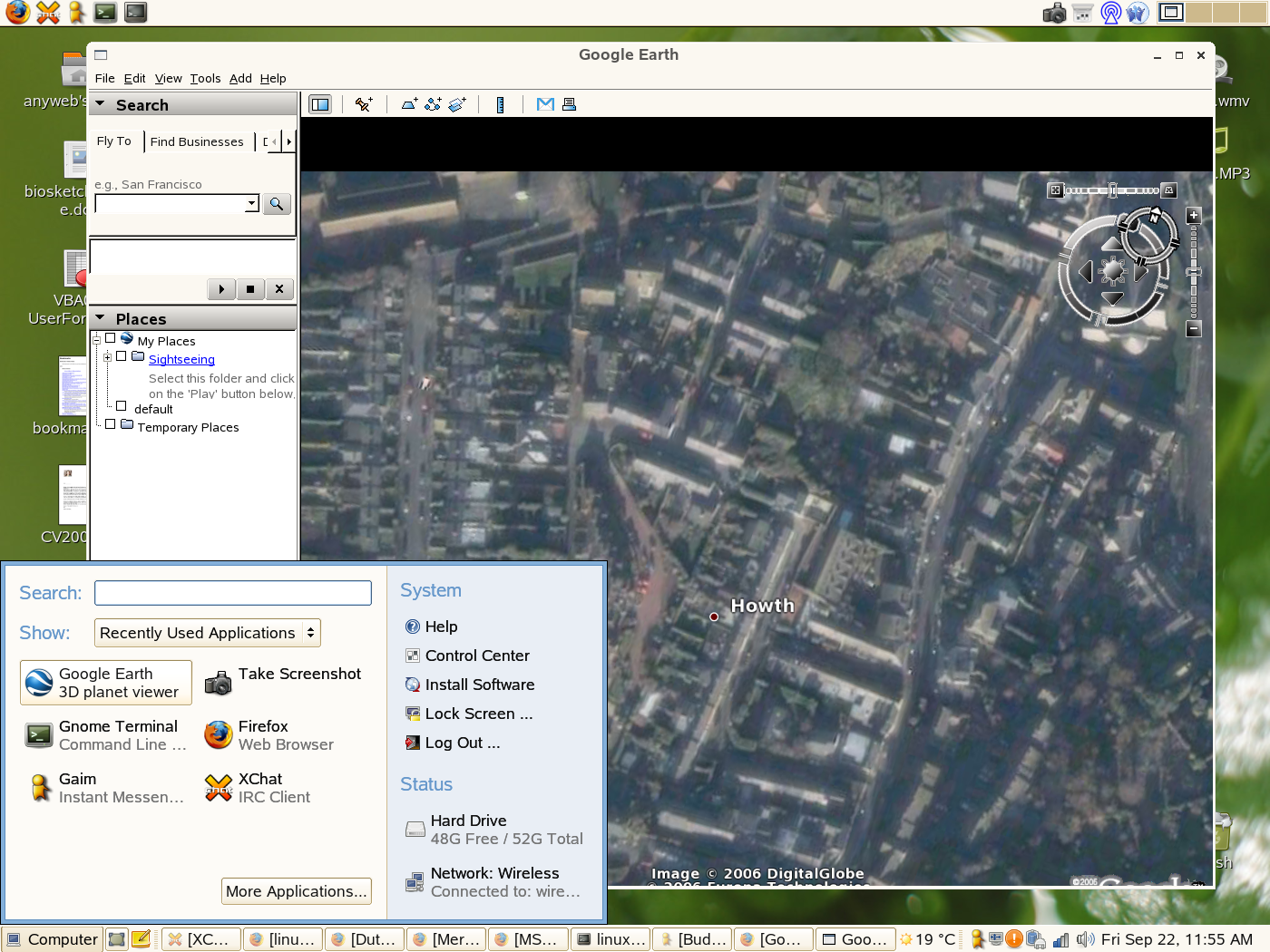Click the Print toolbar icon
The height and width of the screenshot is (952, 1270).
[569, 104]
